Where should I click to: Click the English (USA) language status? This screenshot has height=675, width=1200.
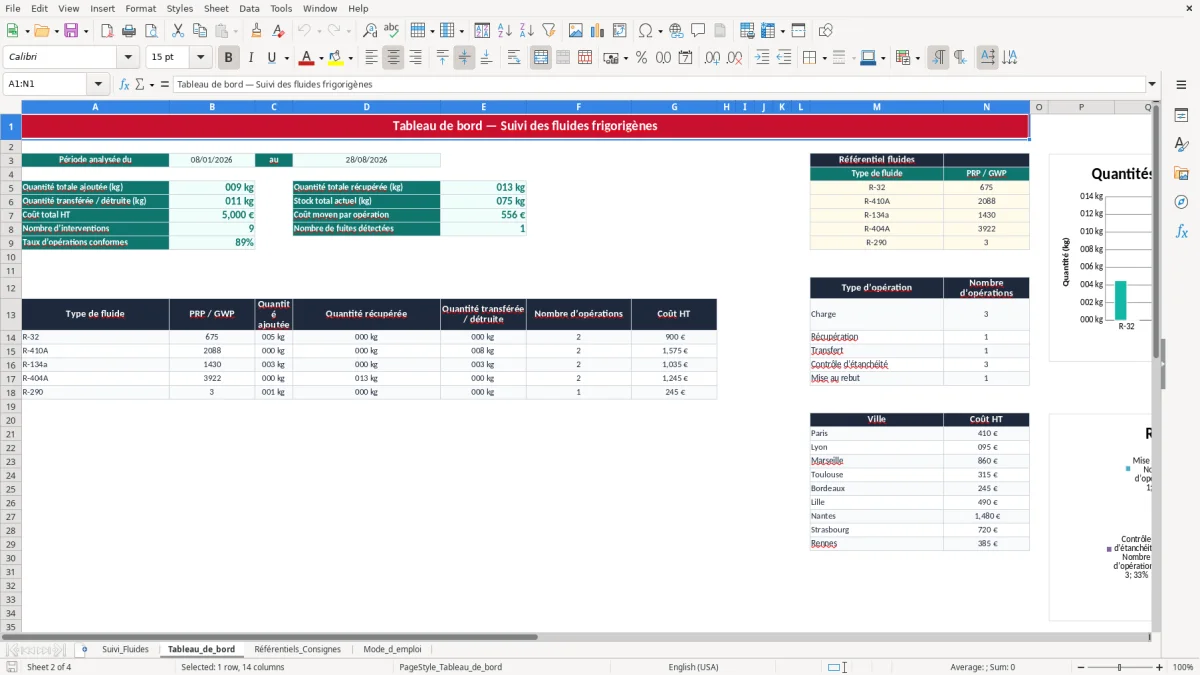[693, 667]
